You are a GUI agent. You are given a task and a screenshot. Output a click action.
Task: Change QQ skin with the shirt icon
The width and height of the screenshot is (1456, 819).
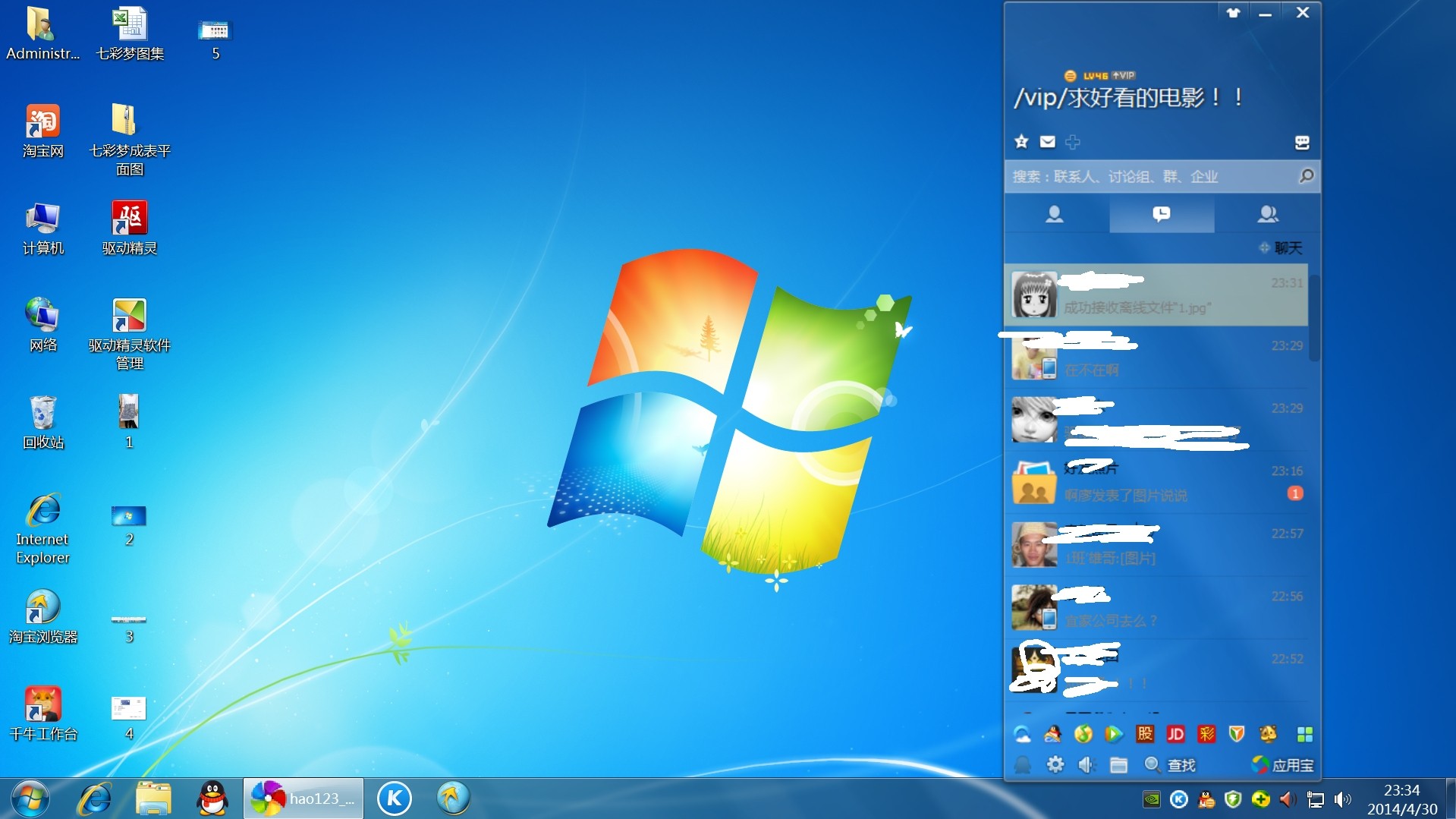(1234, 12)
